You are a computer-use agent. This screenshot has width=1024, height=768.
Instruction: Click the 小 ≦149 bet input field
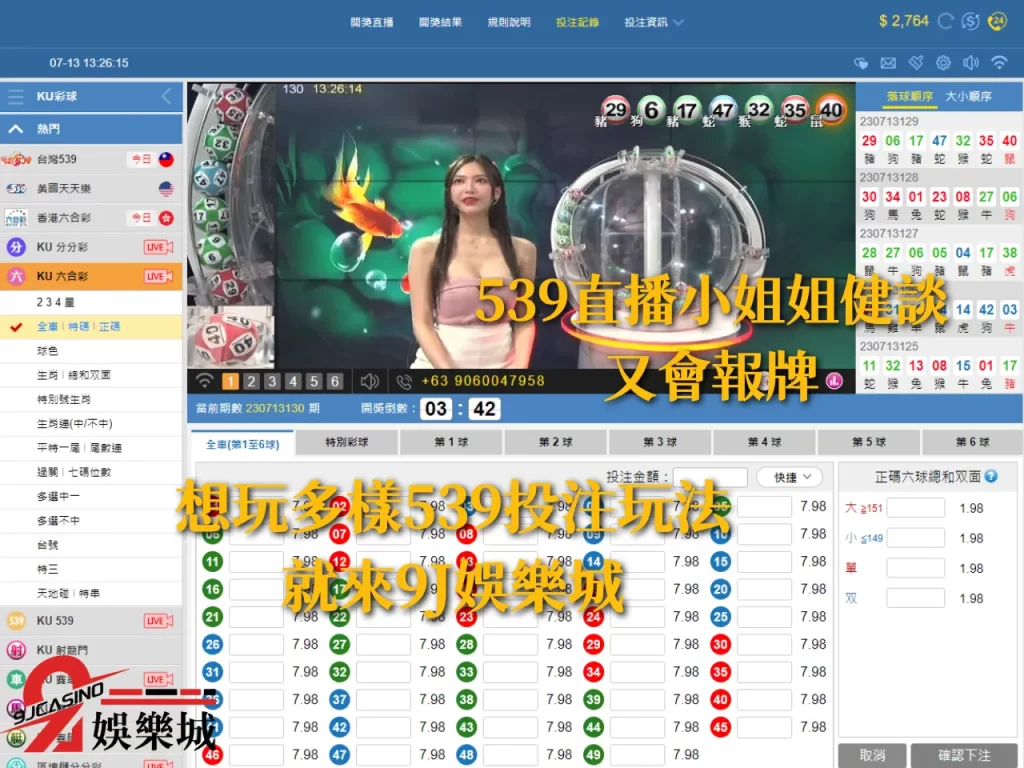915,538
